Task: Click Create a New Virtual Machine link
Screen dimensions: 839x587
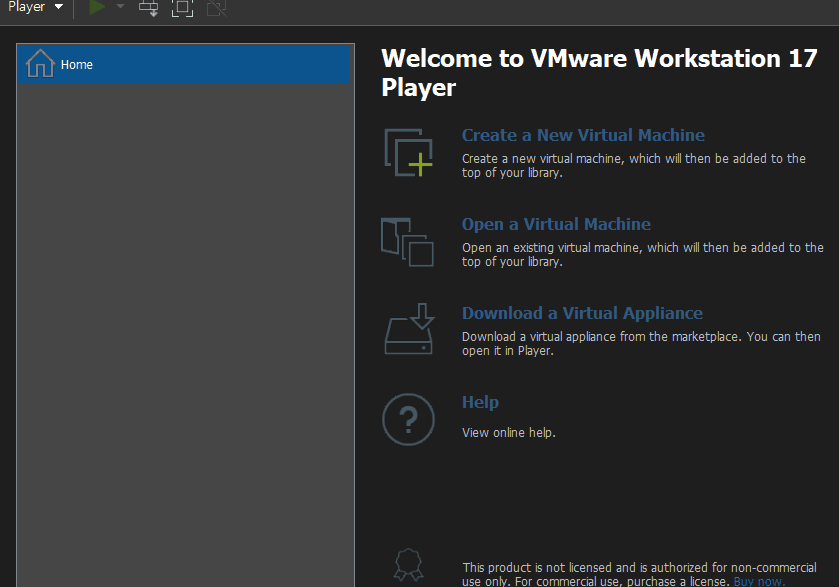Action: (x=583, y=135)
